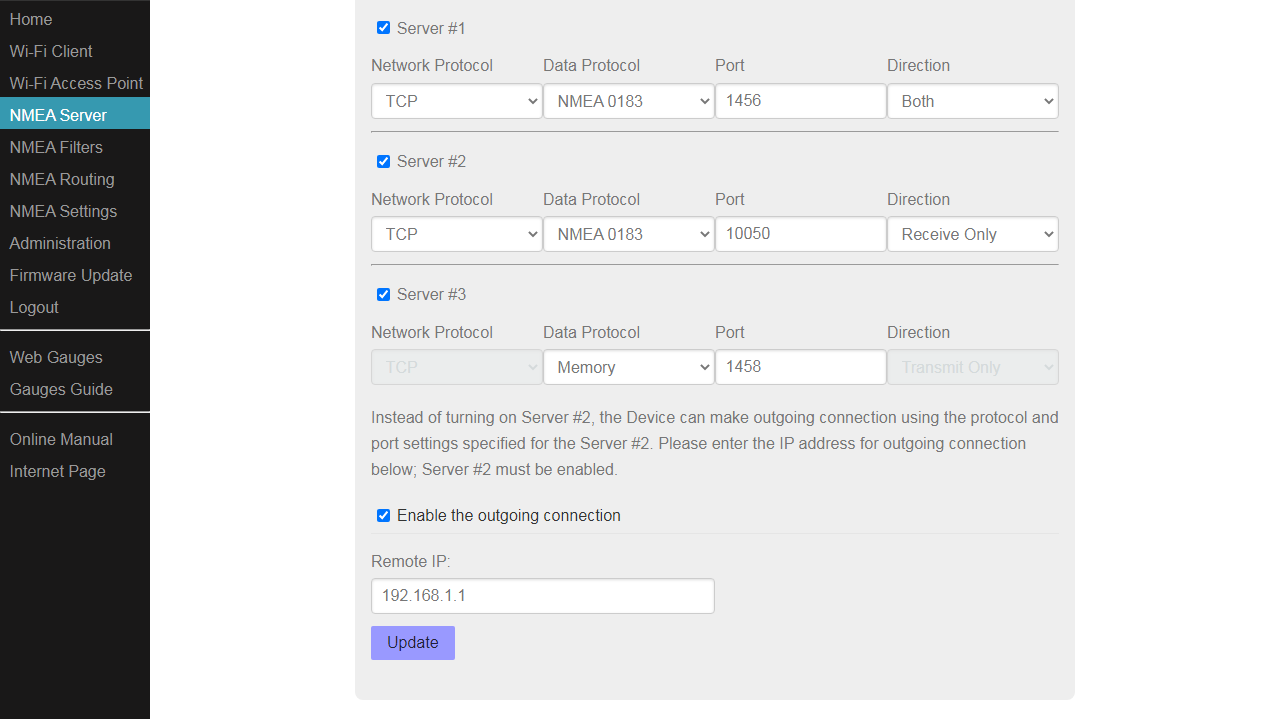The width and height of the screenshot is (1280, 719).
Task: Click Server #2 port field showing 10050
Action: pos(800,234)
